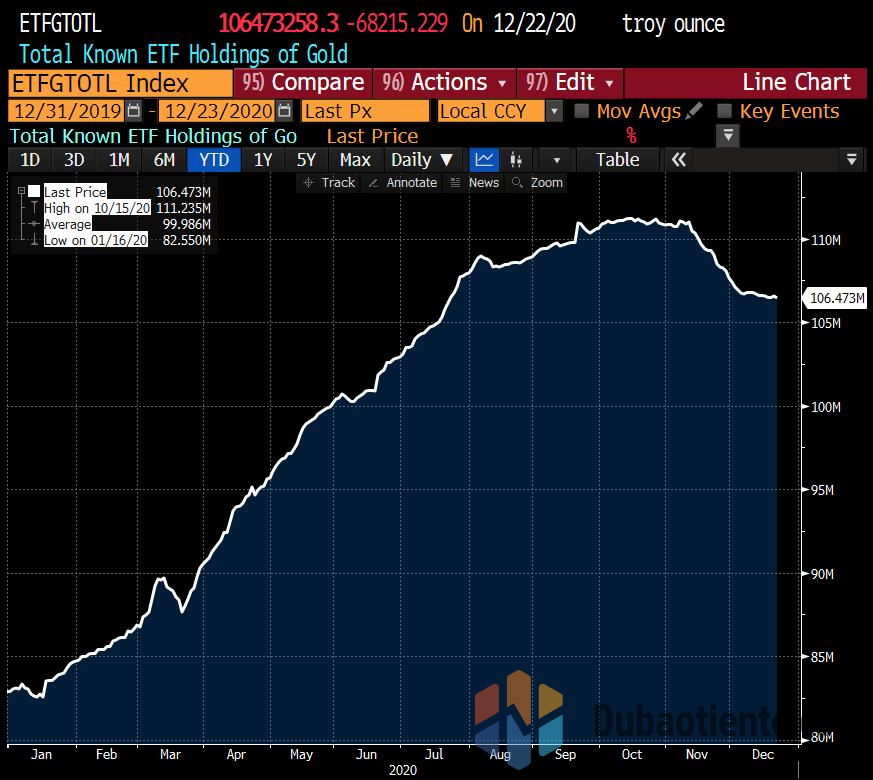Click the Total Known ETF Holdings of Go label
The height and width of the screenshot is (780, 873).
(153, 136)
